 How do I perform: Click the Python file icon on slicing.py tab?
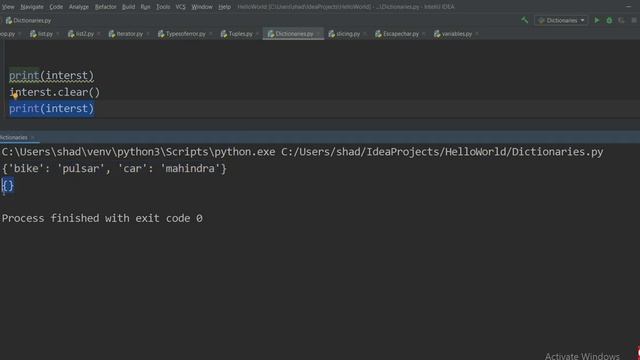coord(331,34)
